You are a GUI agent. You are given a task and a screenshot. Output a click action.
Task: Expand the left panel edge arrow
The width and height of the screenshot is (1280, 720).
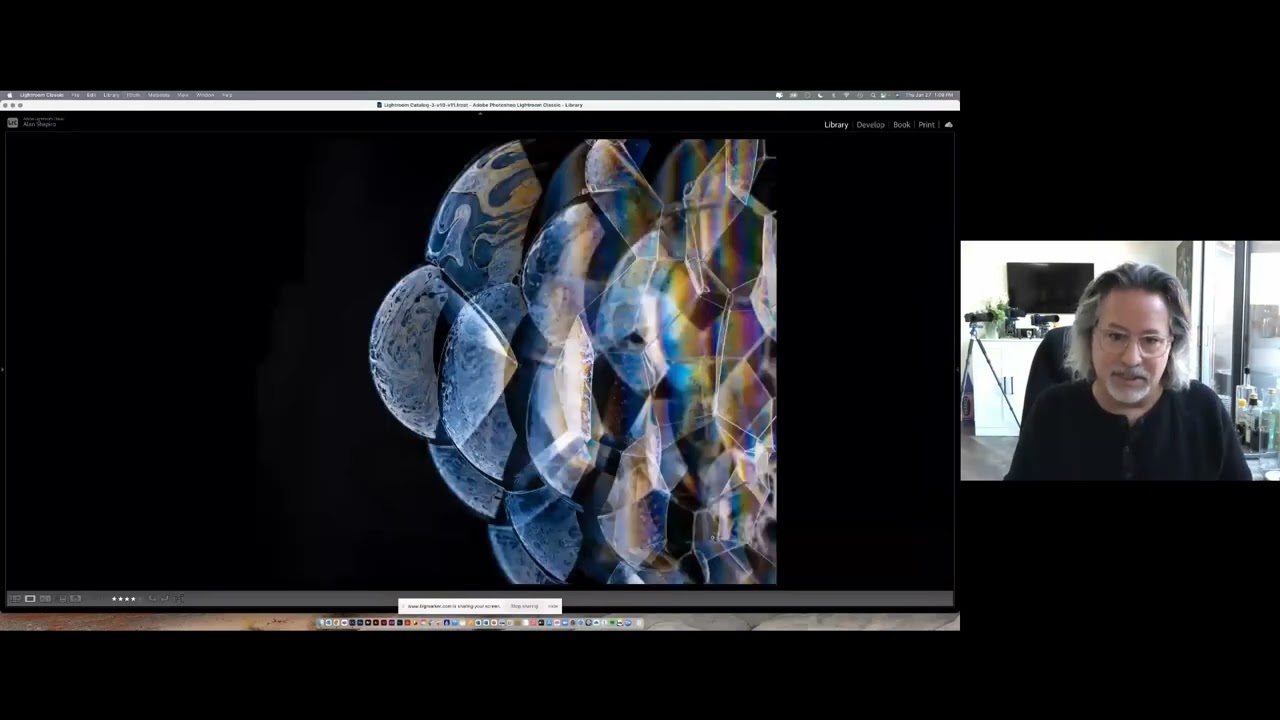coord(2,369)
